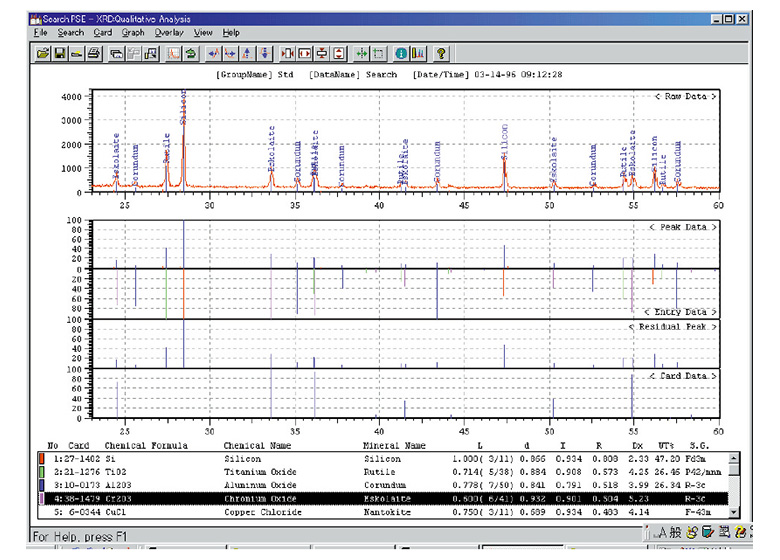Click the blue swatch of Corundum row

[x=42, y=485]
